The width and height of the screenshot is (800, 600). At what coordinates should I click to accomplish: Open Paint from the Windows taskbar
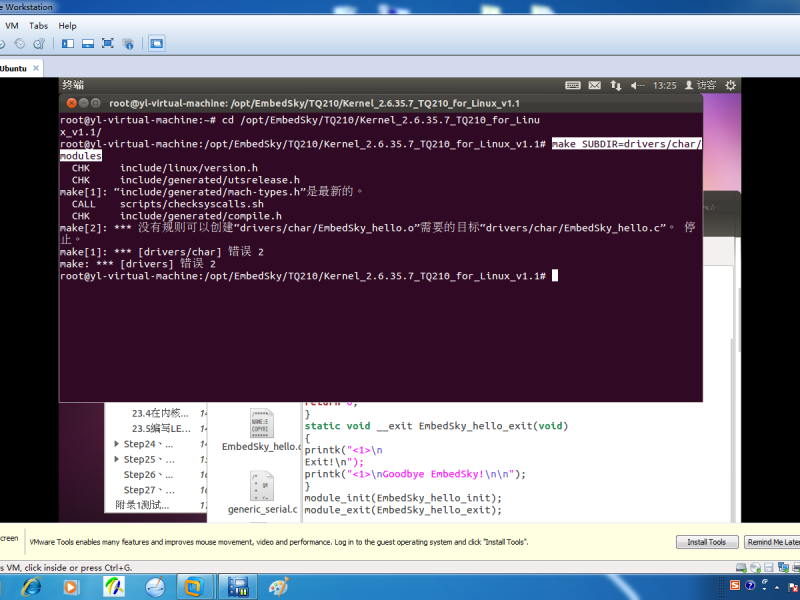279,585
